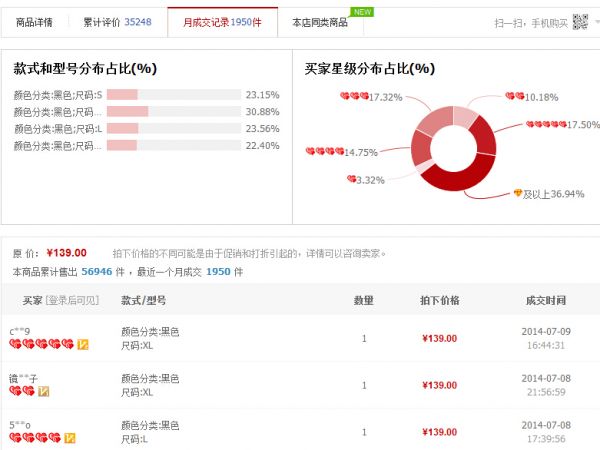This screenshot has height=450, width=600.
Task: Click the 17.32% label text
Action: 386,97
